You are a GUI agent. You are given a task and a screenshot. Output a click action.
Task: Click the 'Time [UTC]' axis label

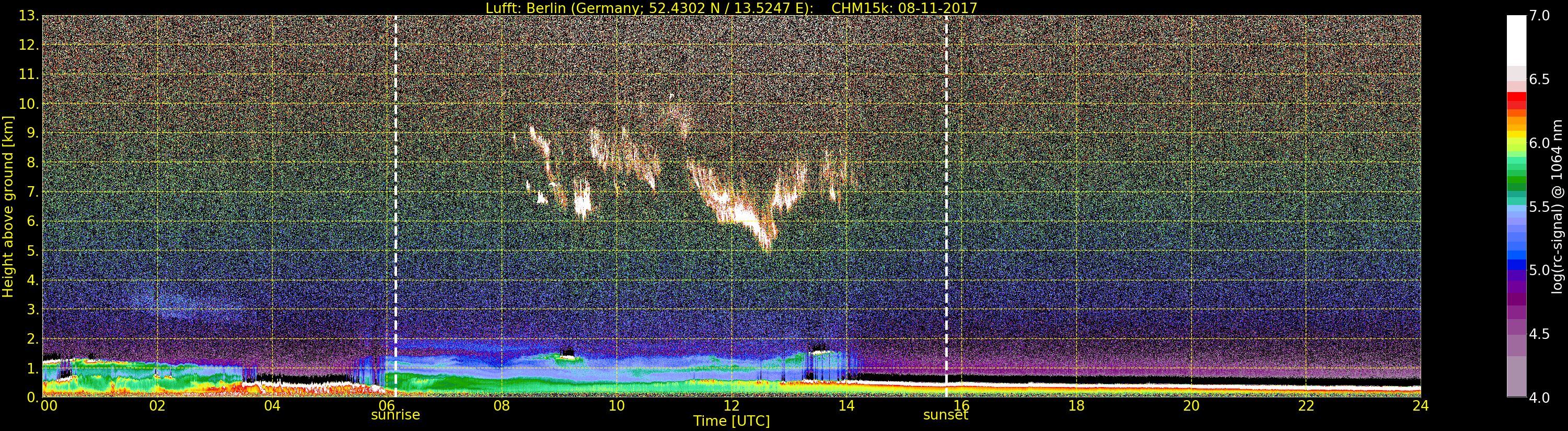[x=731, y=421]
